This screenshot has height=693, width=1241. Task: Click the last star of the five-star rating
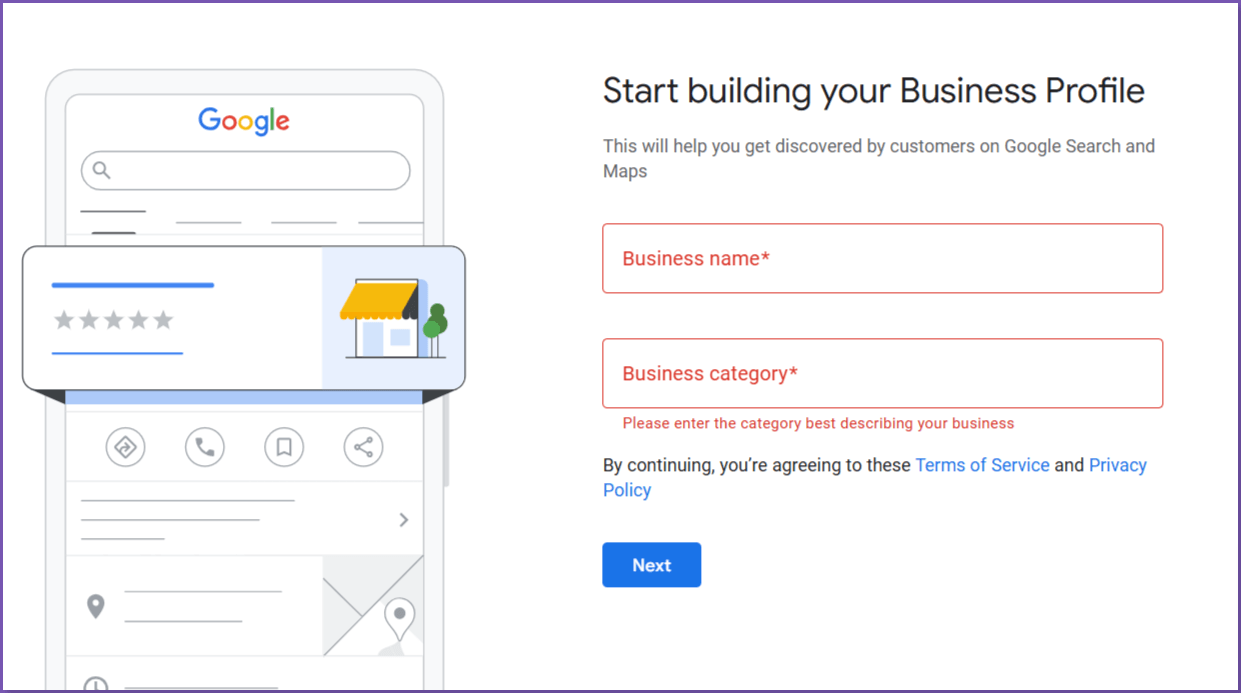point(164,319)
